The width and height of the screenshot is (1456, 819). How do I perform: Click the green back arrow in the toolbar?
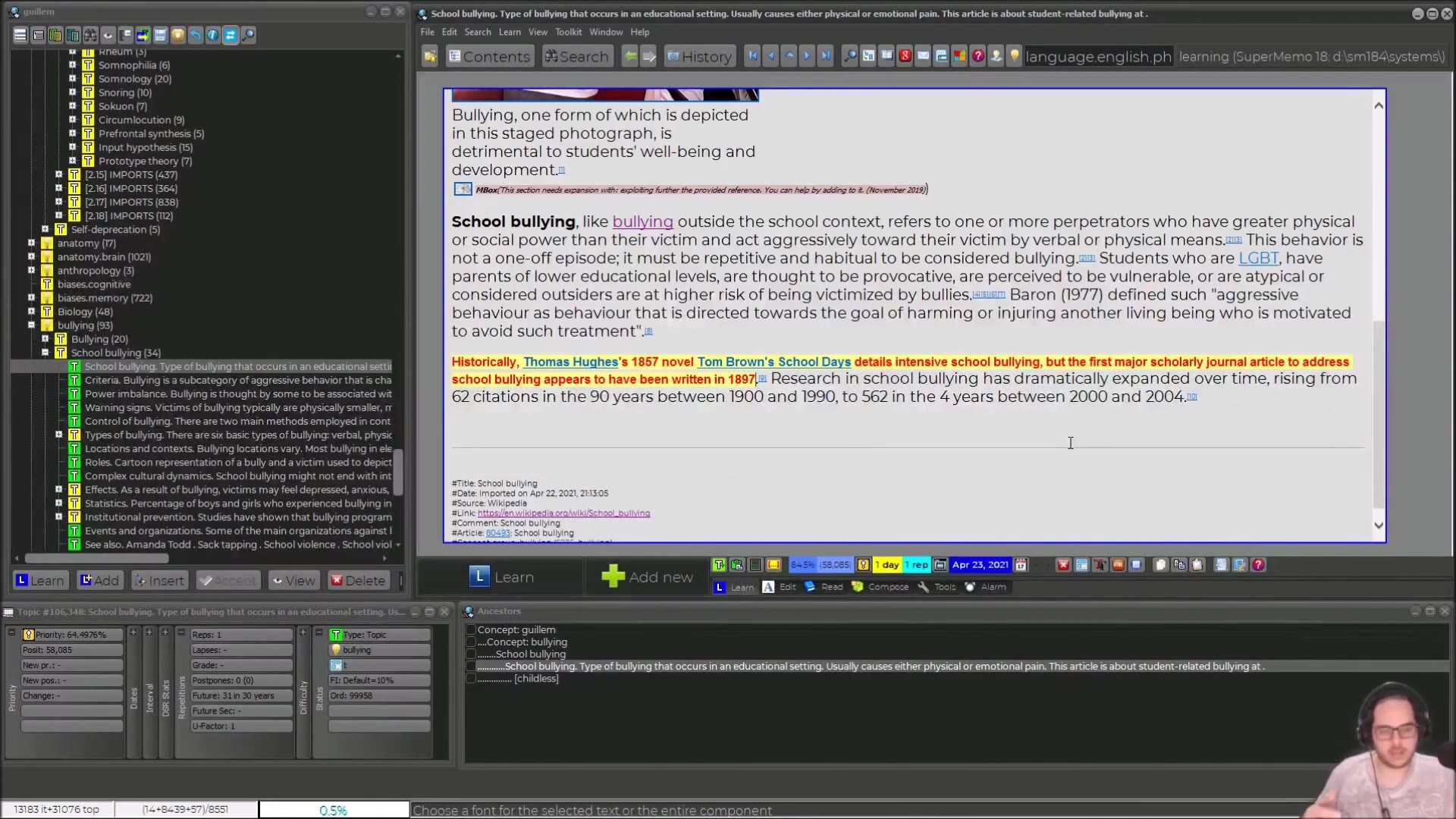tap(629, 56)
